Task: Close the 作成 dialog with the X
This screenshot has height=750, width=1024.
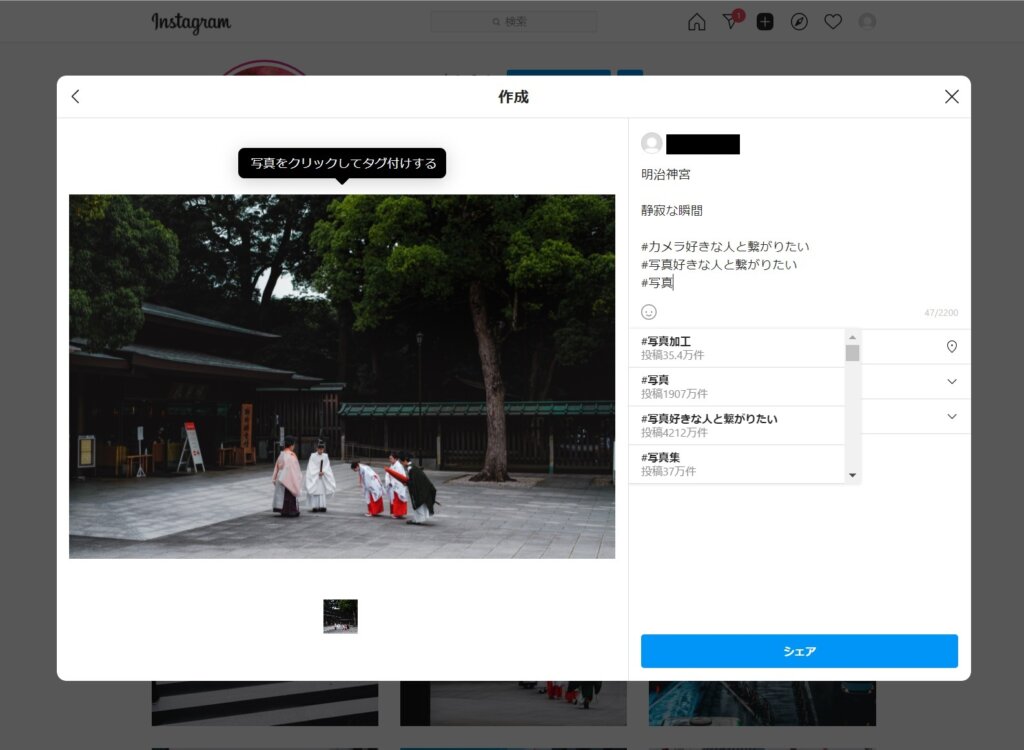Action: [x=952, y=97]
